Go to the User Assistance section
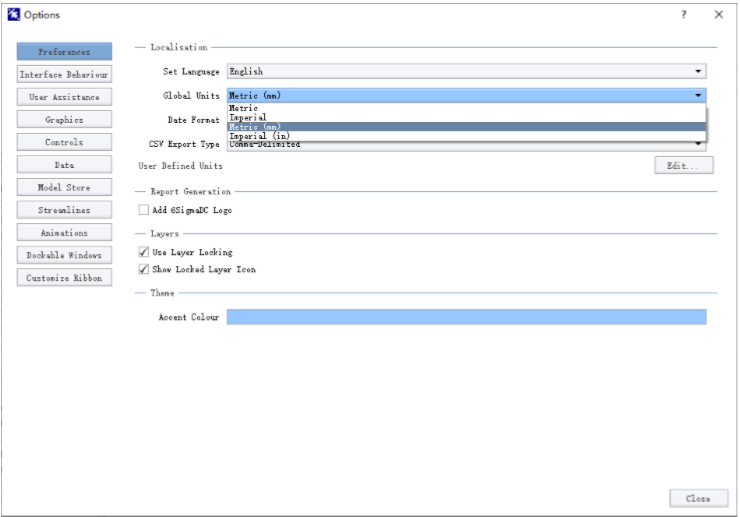This screenshot has width=740, height=517. [65, 97]
